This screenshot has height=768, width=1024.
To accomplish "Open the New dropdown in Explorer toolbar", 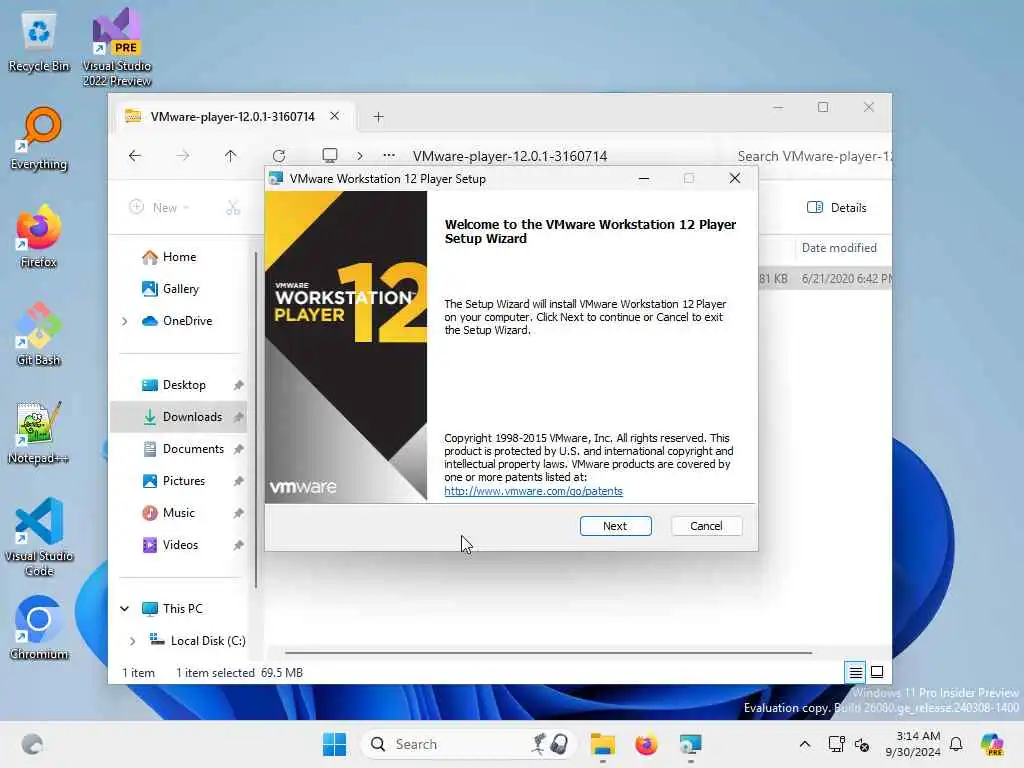I will (160, 207).
